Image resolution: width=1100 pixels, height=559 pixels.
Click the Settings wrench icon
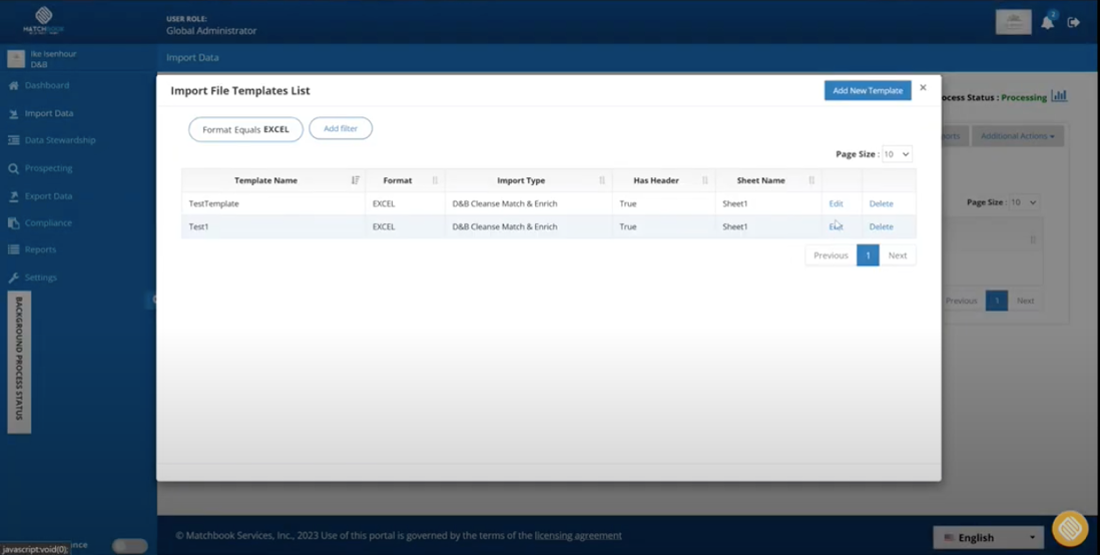coord(13,278)
